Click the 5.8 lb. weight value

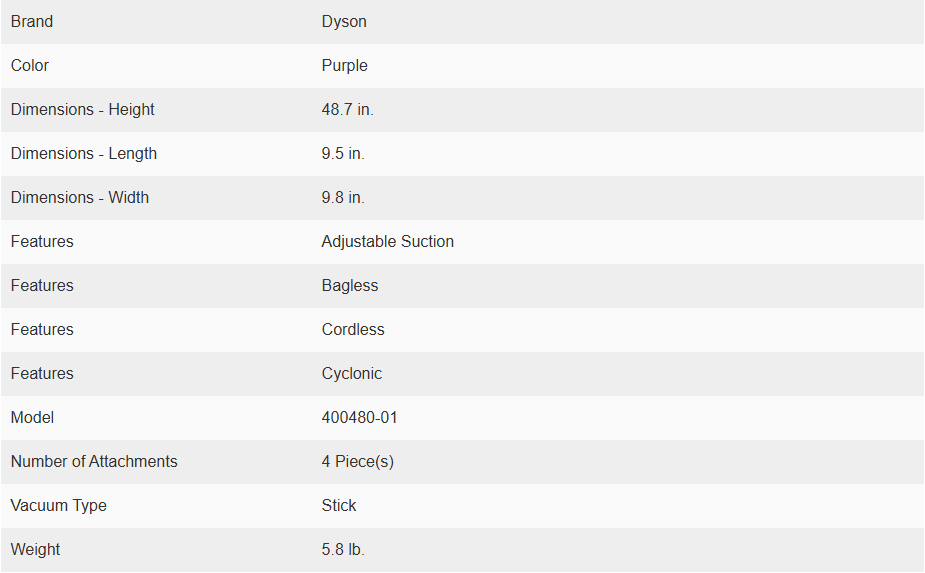(x=343, y=549)
